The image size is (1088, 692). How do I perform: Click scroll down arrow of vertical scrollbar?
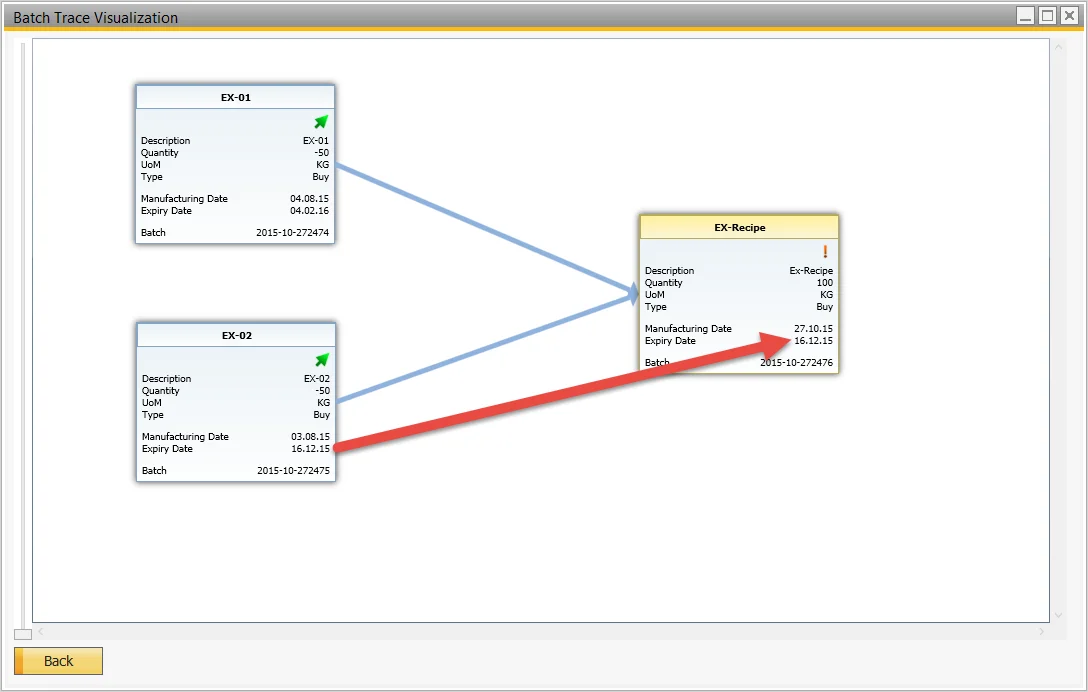click(x=1058, y=615)
